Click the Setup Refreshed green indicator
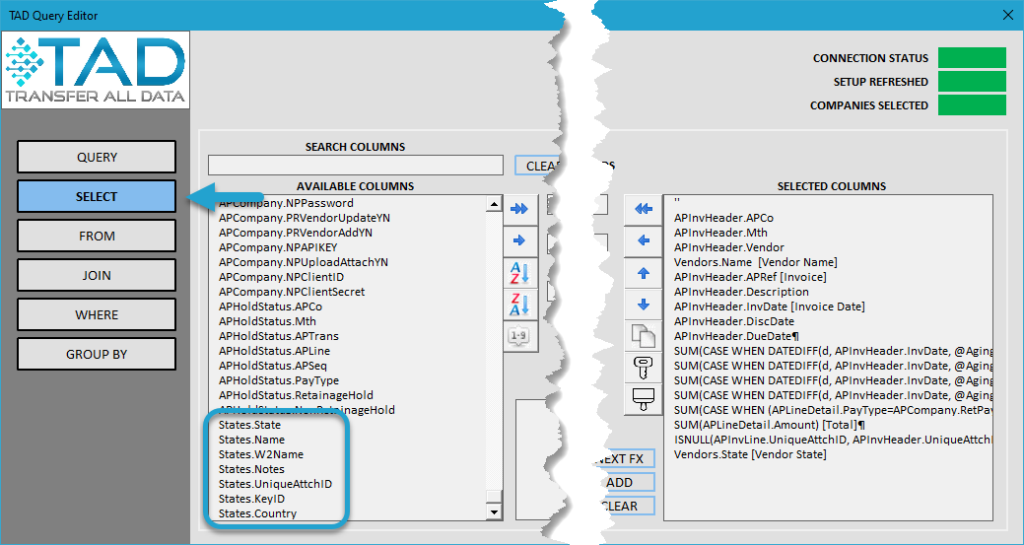Image resolution: width=1024 pixels, height=545 pixels. (x=972, y=82)
